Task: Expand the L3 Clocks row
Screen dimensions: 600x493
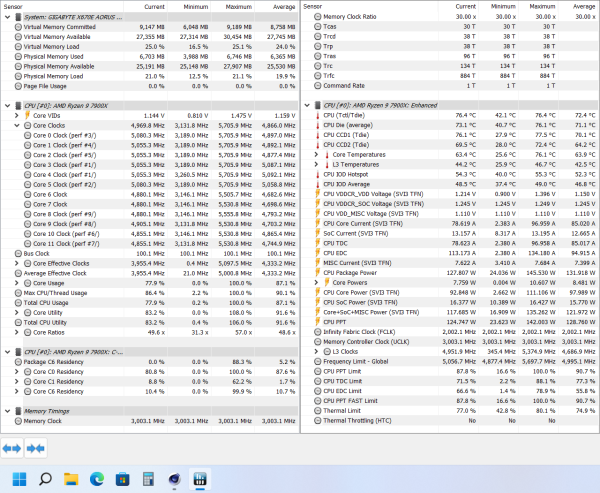Action: tap(316, 351)
